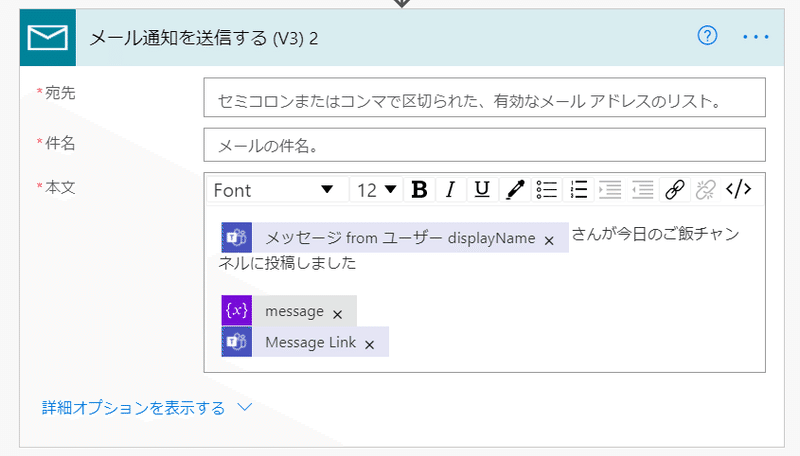Click the 宛先 recipients input field
This screenshot has height=456, width=800.
[x=484, y=97]
